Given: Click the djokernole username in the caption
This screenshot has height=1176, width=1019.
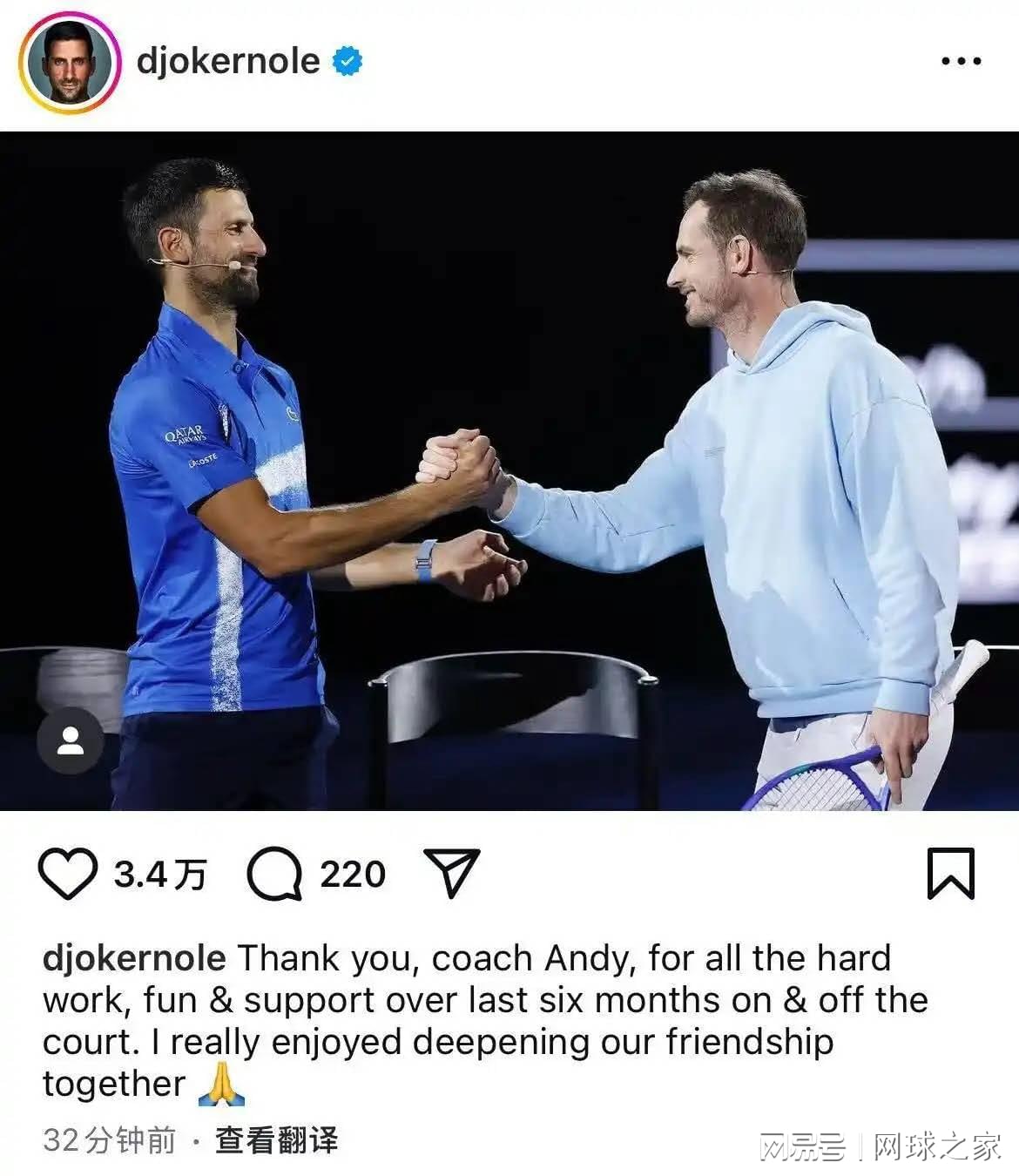Looking at the screenshot, I should pyautogui.click(x=134, y=958).
